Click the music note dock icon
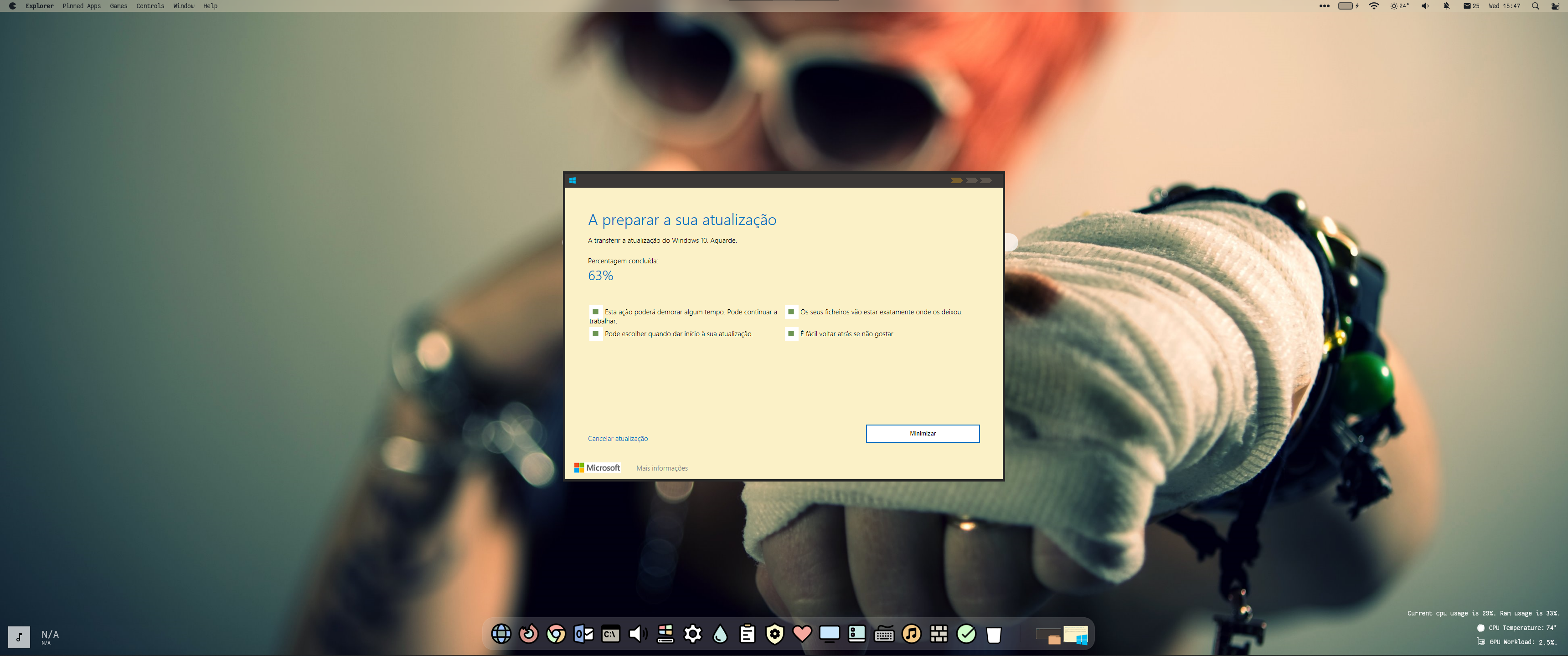 911,634
